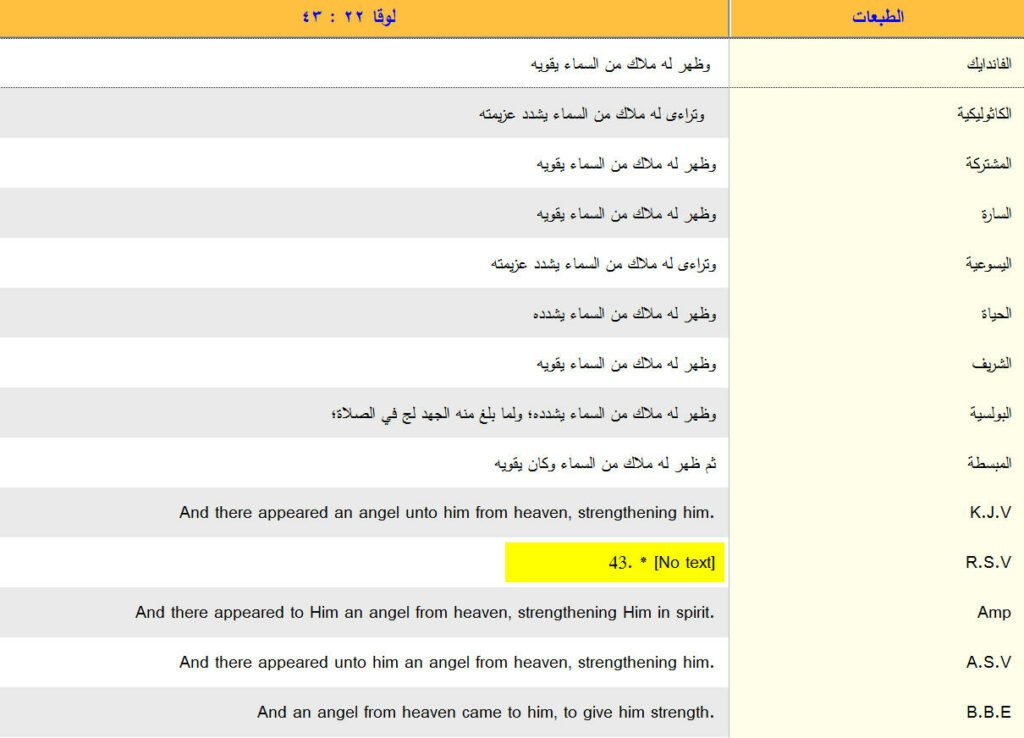Select the الكاثوليكية edition label
Image resolution: width=1024 pixels, height=738 pixels.
pos(984,114)
